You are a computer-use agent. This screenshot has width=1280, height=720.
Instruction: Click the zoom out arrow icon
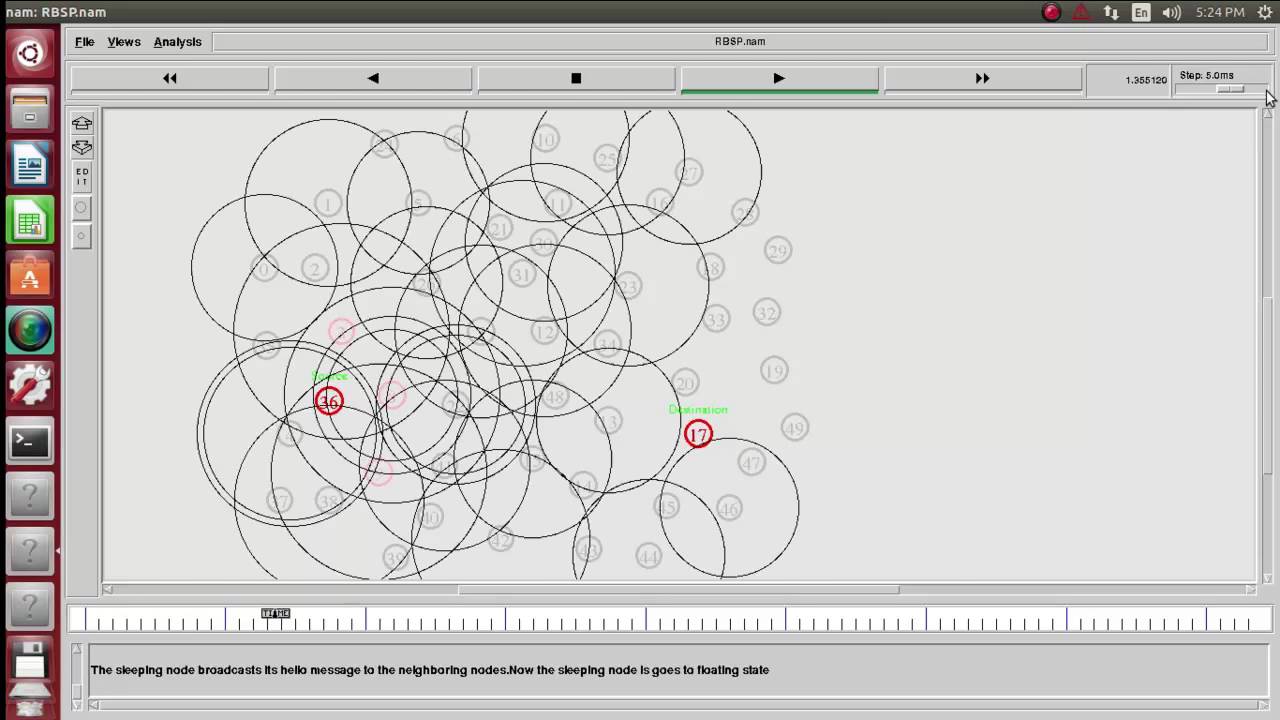(82, 148)
